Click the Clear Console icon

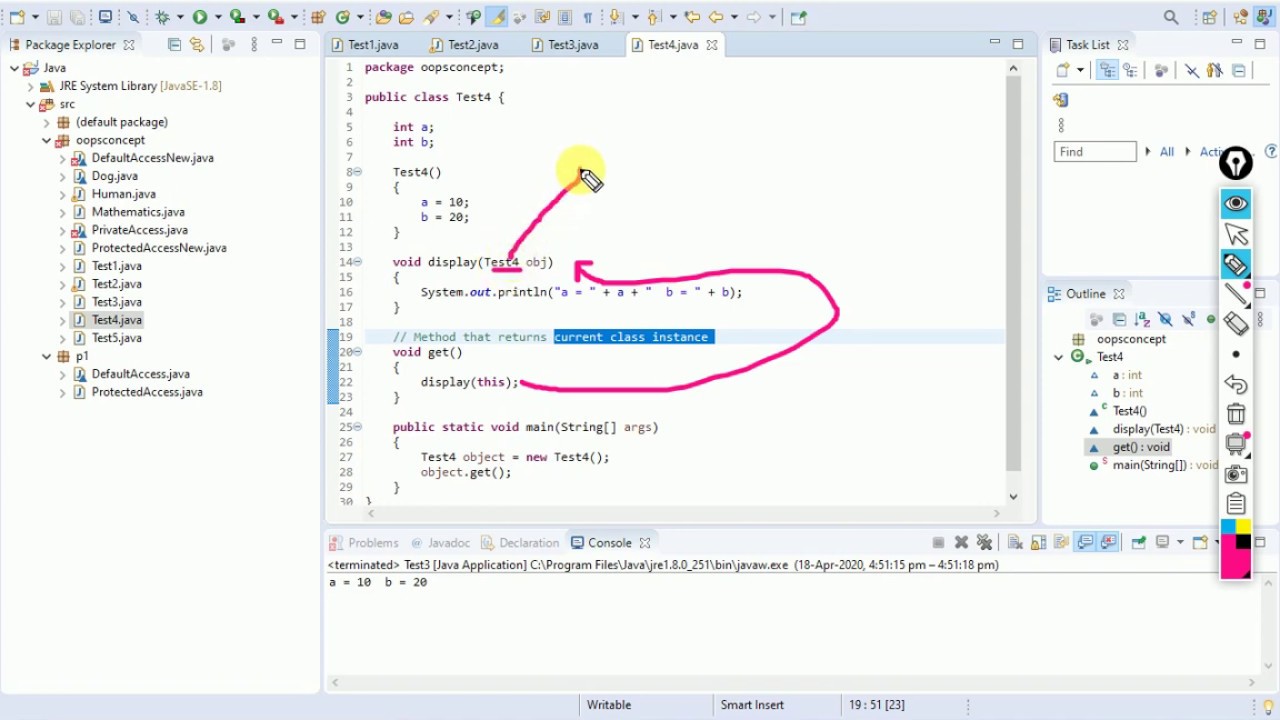(1015, 542)
